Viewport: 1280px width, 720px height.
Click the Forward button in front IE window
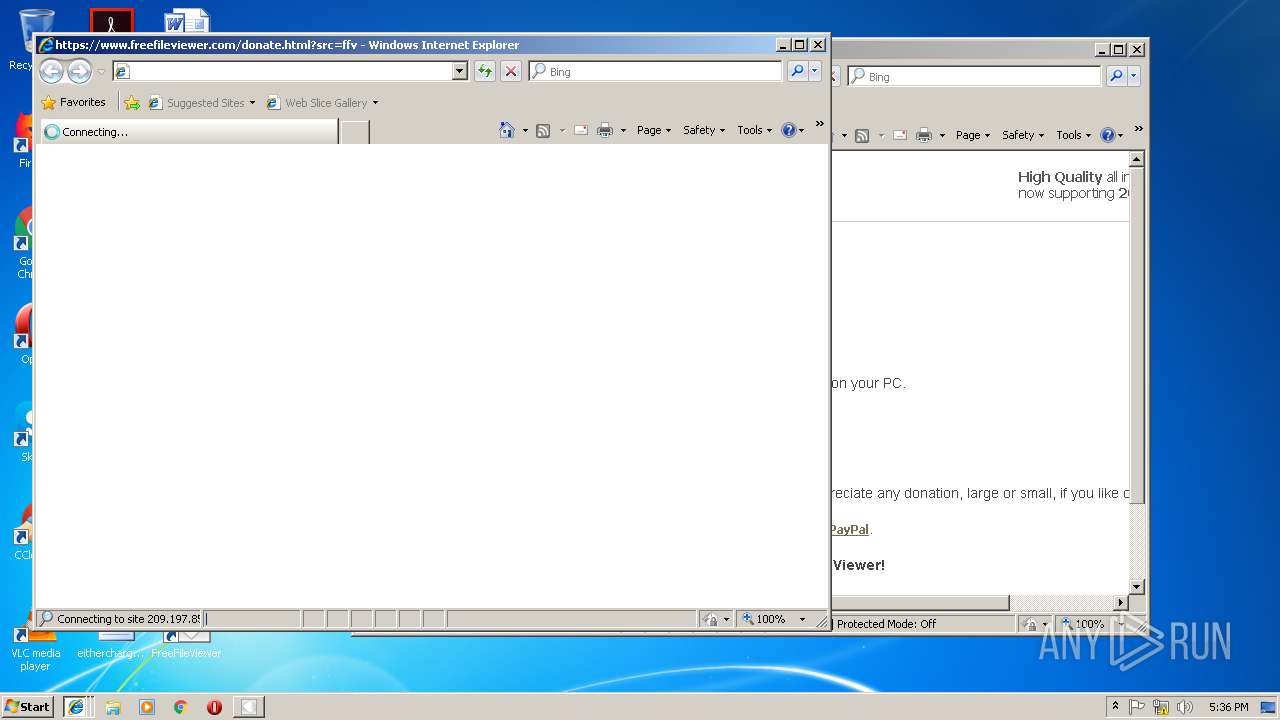point(79,71)
